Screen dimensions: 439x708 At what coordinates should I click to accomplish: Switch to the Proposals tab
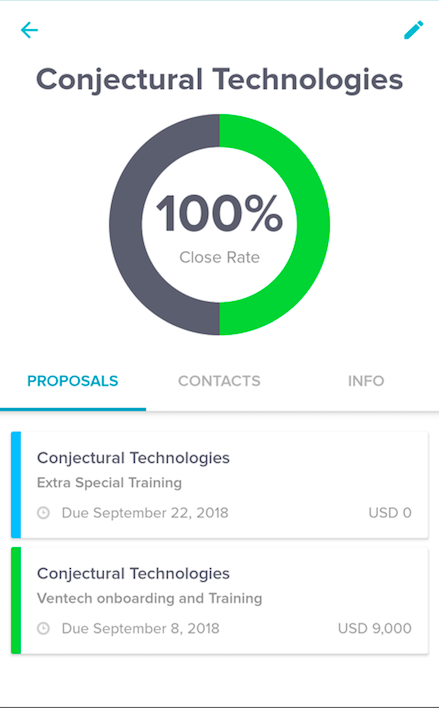tap(73, 381)
